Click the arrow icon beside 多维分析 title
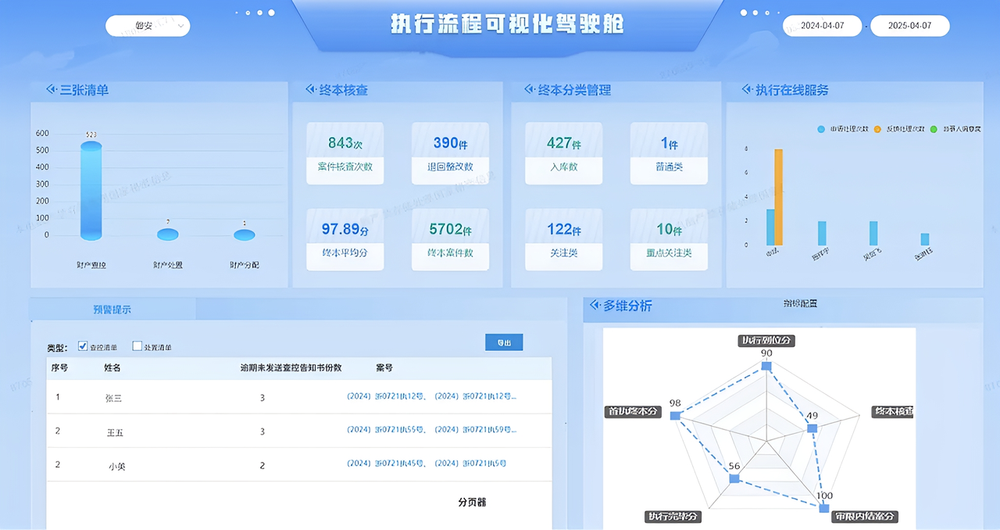 595,305
